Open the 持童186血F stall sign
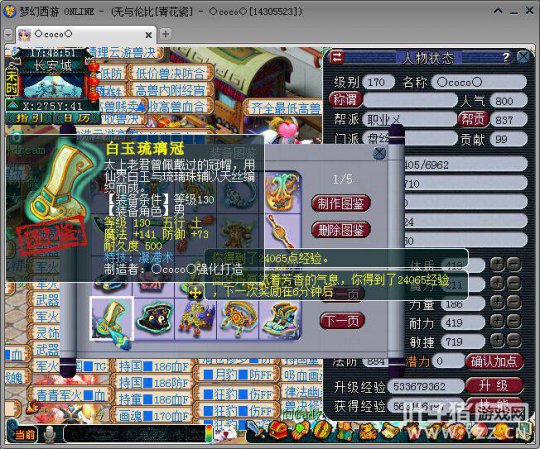The height and width of the screenshot is (449, 540). point(153,399)
